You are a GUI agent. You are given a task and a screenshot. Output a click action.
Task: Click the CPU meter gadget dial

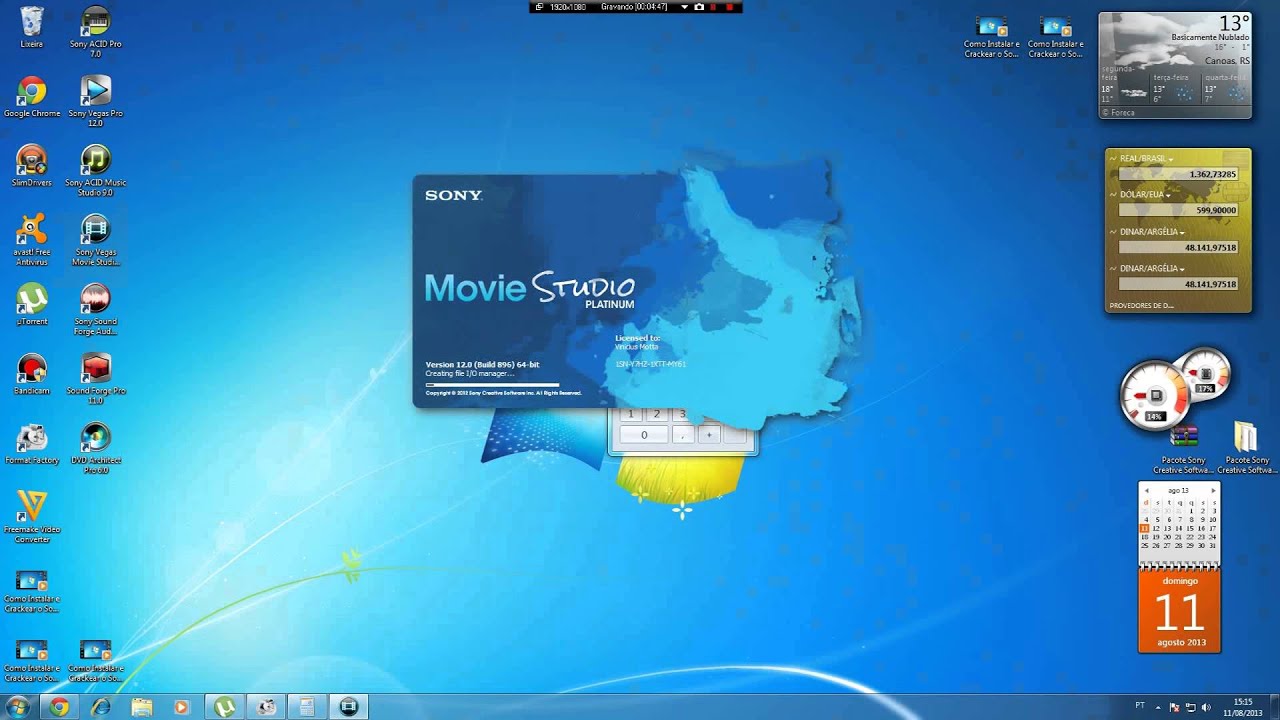point(1155,397)
